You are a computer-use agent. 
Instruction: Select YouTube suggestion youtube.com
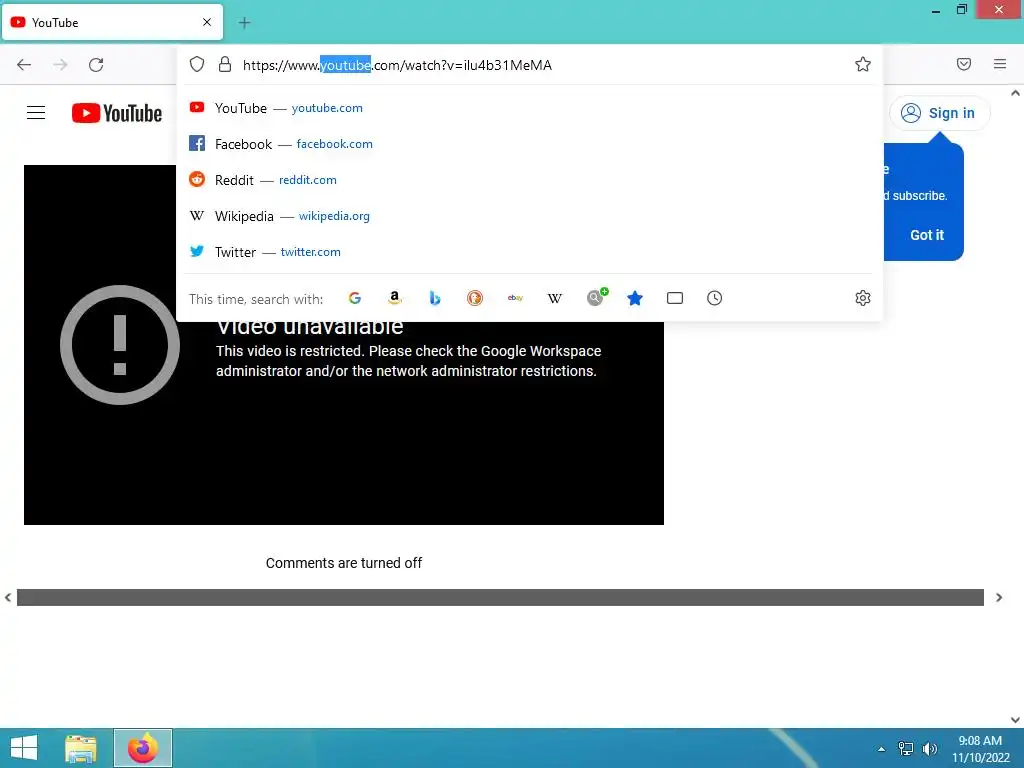pos(529,108)
